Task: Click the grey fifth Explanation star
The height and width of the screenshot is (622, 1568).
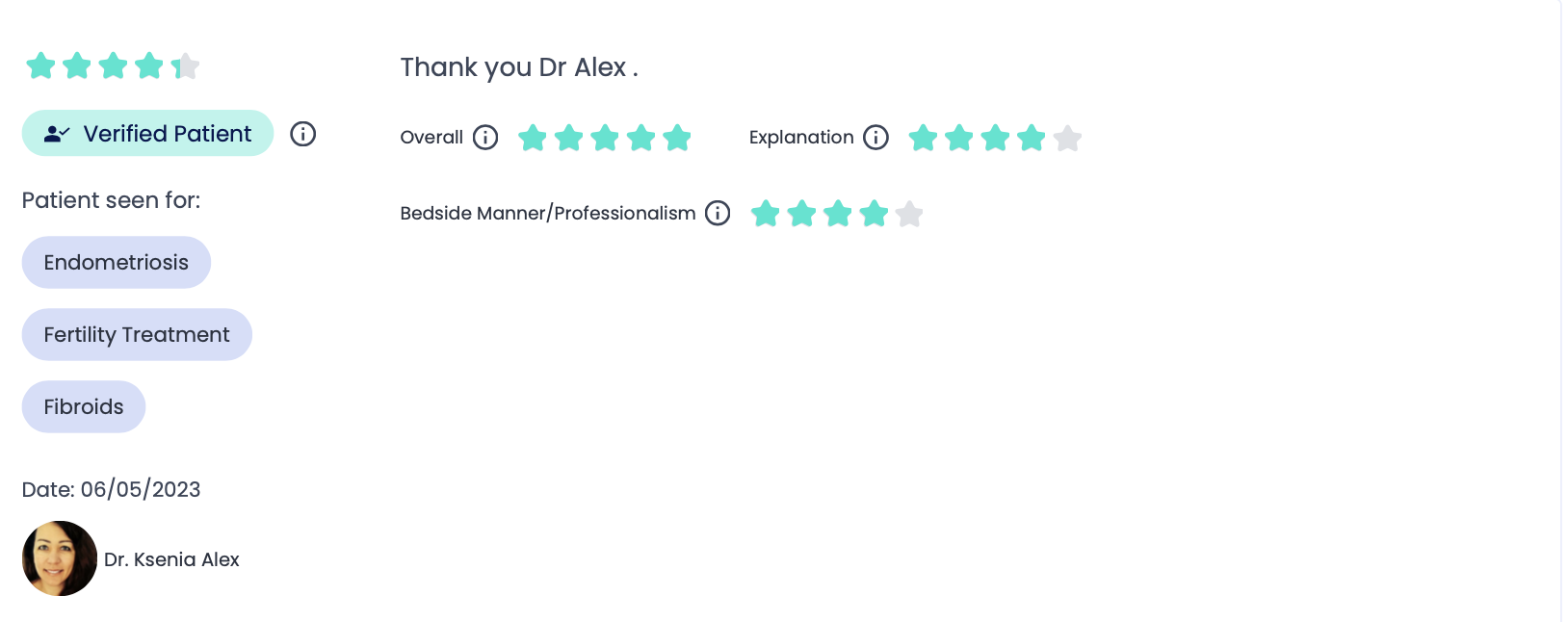Action: [1067, 138]
